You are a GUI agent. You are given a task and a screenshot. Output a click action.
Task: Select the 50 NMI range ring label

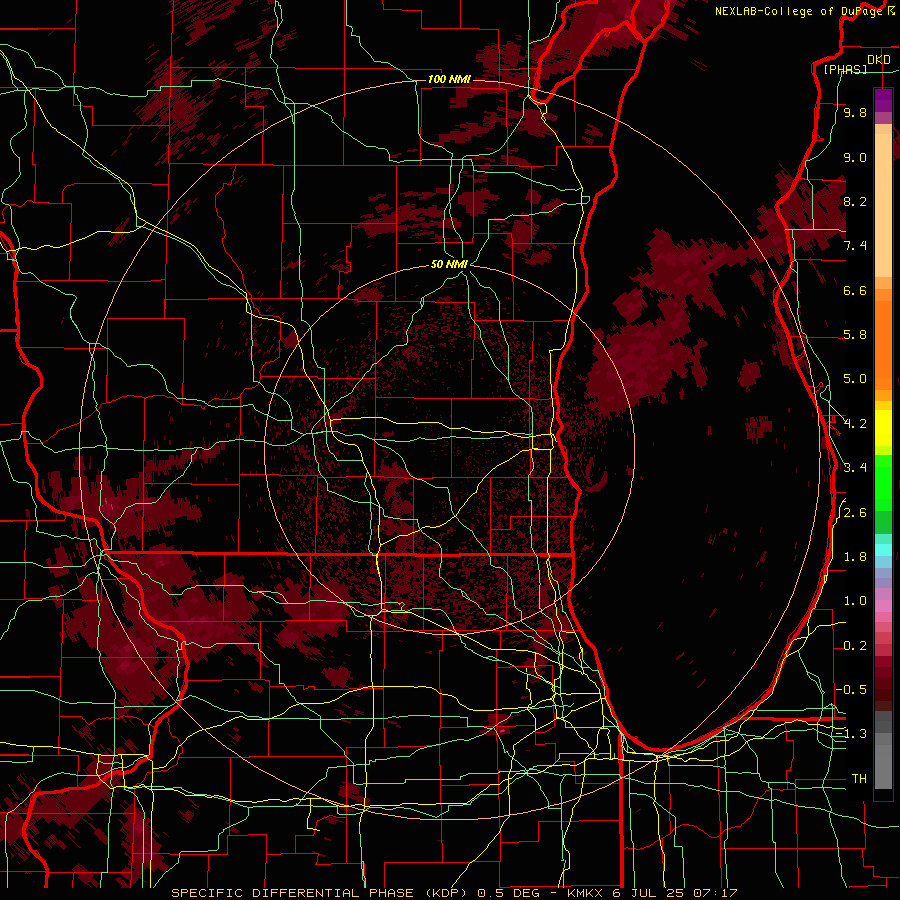[449, 264]
